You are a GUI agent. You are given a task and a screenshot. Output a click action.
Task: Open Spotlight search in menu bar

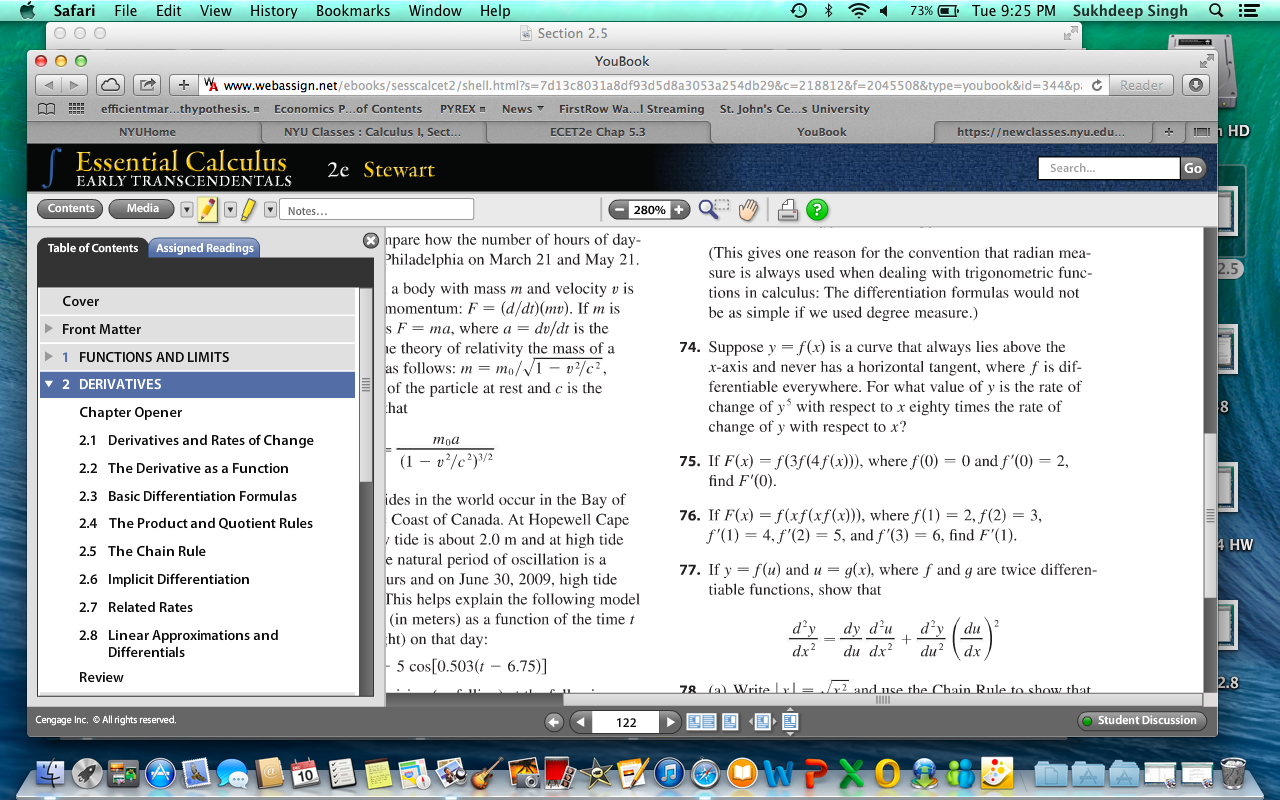click(1216, 11)
